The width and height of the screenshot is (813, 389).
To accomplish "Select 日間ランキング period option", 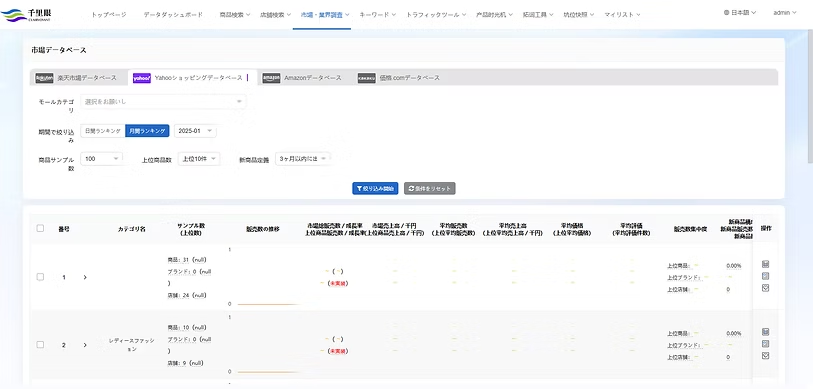I will pyautogui.click(x=103, y=131).
